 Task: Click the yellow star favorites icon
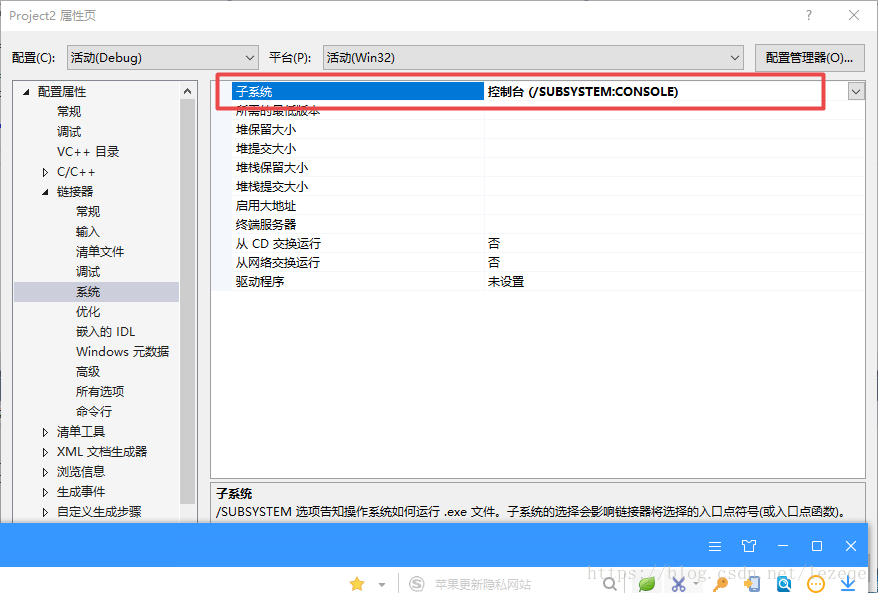(357, 584)
